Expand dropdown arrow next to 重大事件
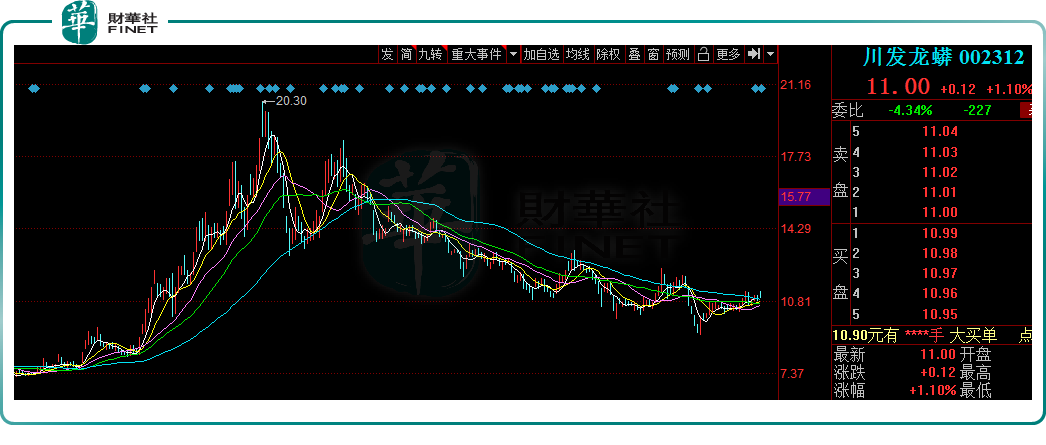Screen dimensions: 1046x445 pyautogui.click(x=513, y=54)
